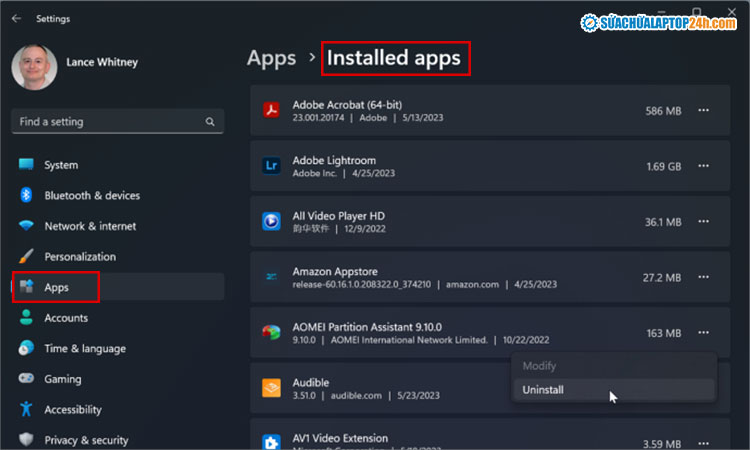
Task: Click the AOMEI Partition Assistant icon
Action: click(x=270, y=332)
